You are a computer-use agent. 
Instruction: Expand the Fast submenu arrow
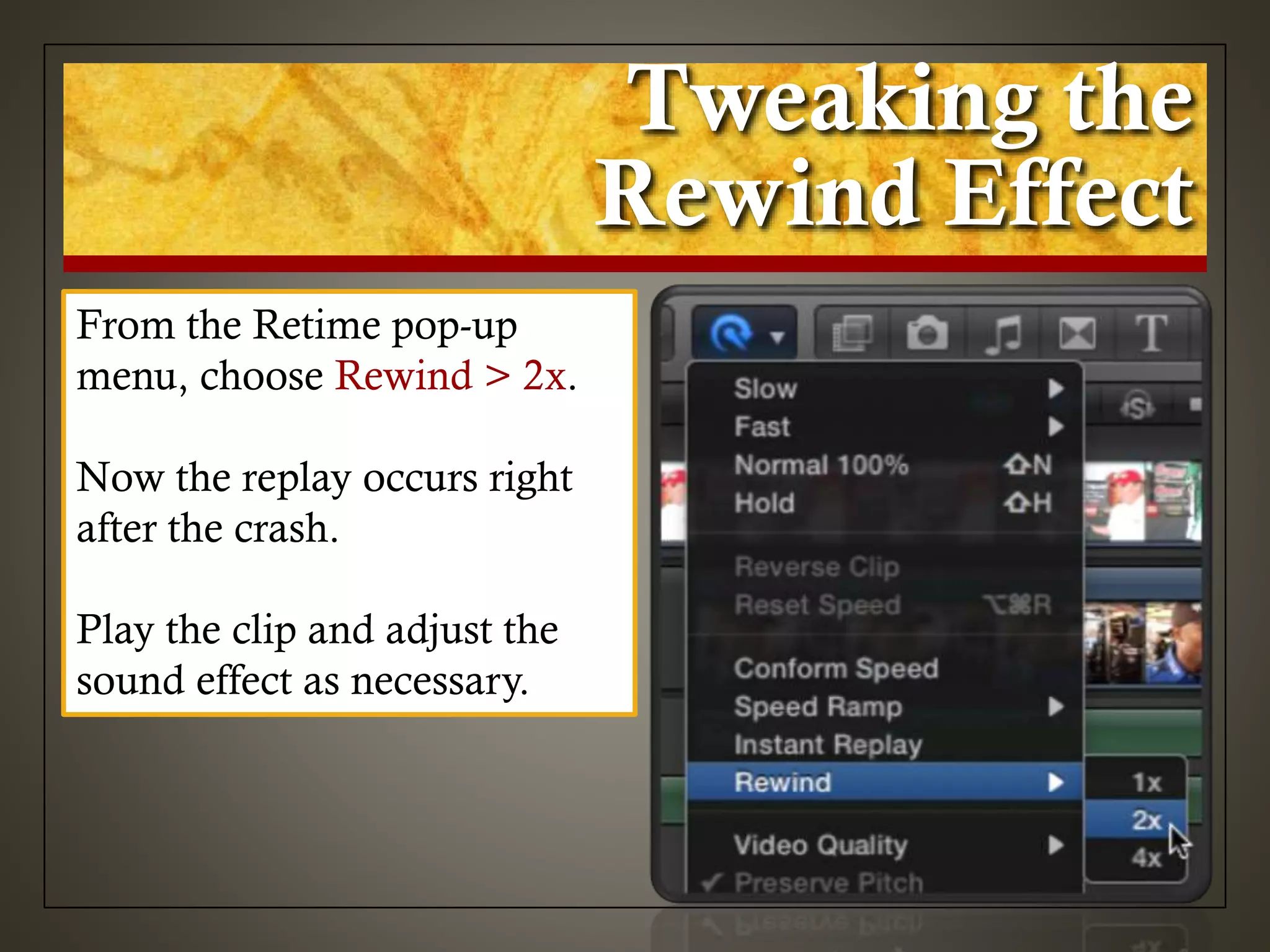click(x=1056, y=426)
